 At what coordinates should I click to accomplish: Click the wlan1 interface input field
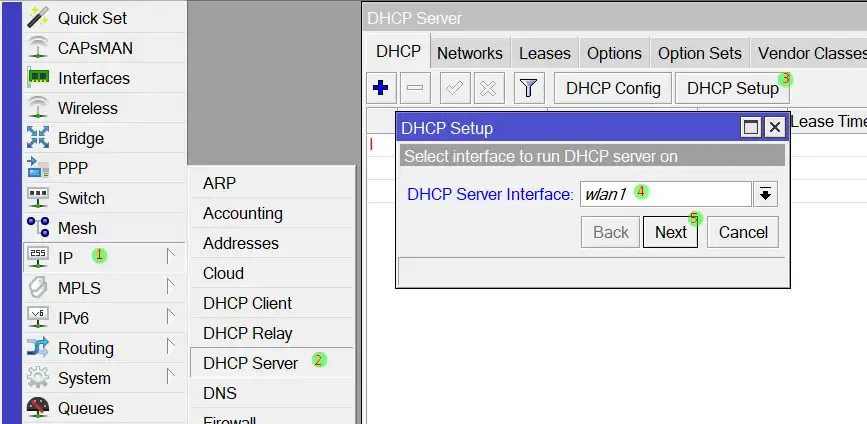(665, 194)
